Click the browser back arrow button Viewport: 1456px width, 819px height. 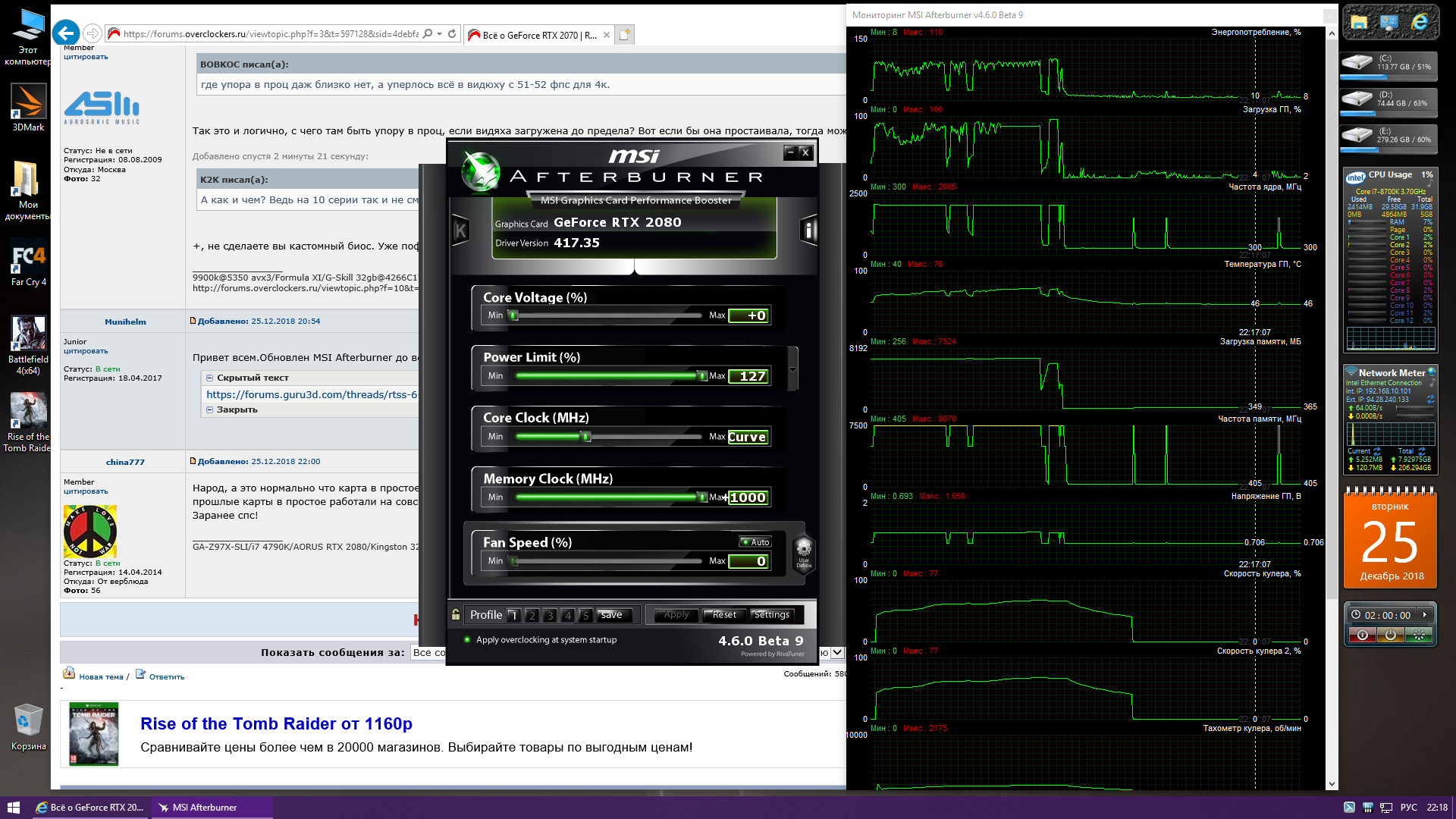click(x=66, y=33)
